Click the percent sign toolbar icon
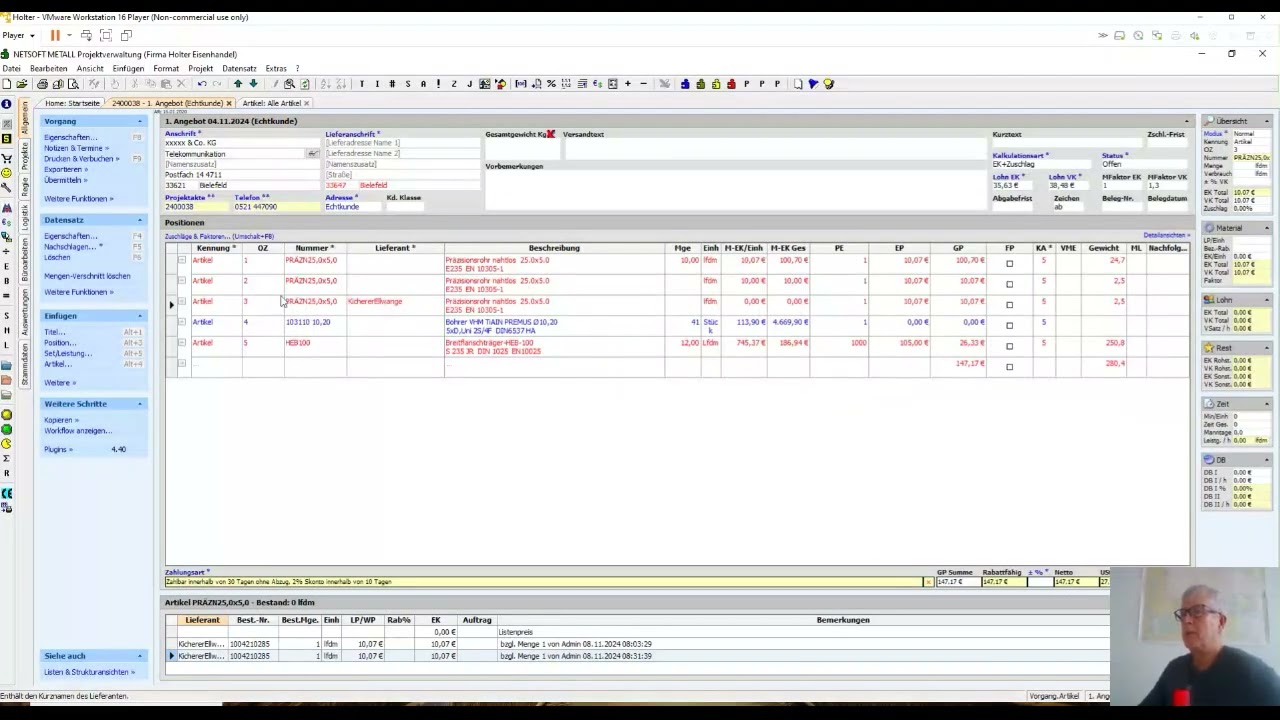 pos(551,84)
